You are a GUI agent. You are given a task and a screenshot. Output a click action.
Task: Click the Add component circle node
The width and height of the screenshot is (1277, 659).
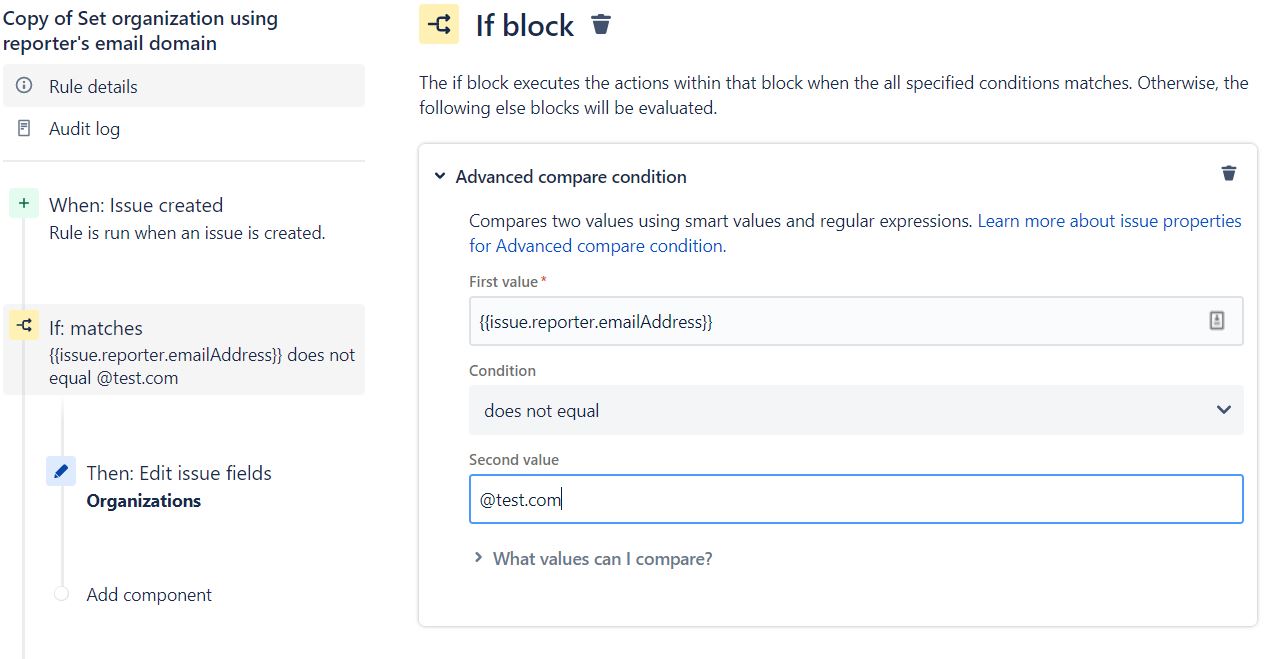pyautogui.click(x=61, y=594)
